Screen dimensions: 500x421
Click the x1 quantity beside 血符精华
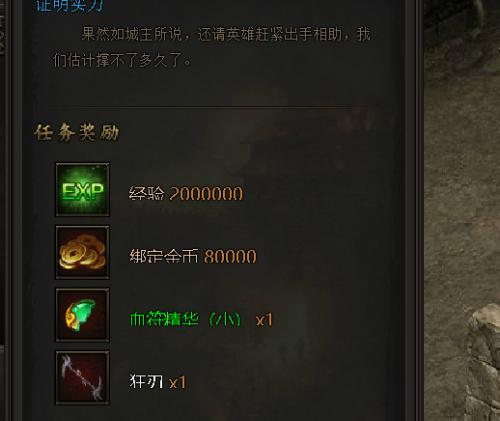pyautogui.click(x=264, y=320)
